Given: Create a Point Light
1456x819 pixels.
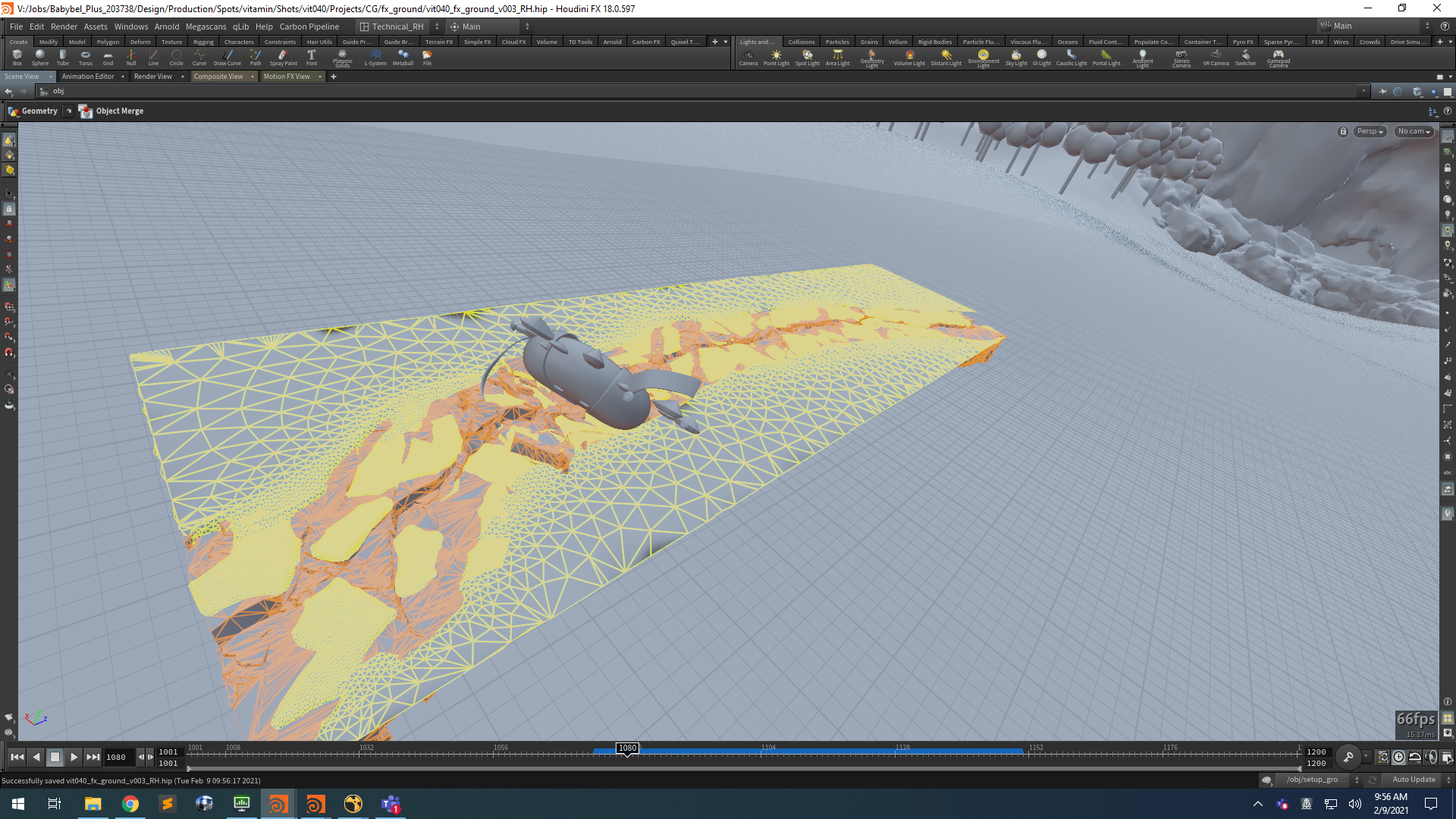Looking at the screenshot, I should [x=777, y=58].
